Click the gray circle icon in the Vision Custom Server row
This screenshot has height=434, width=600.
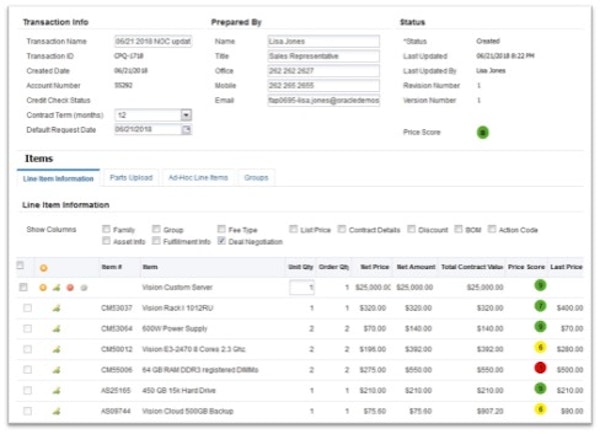coord(84,287)
